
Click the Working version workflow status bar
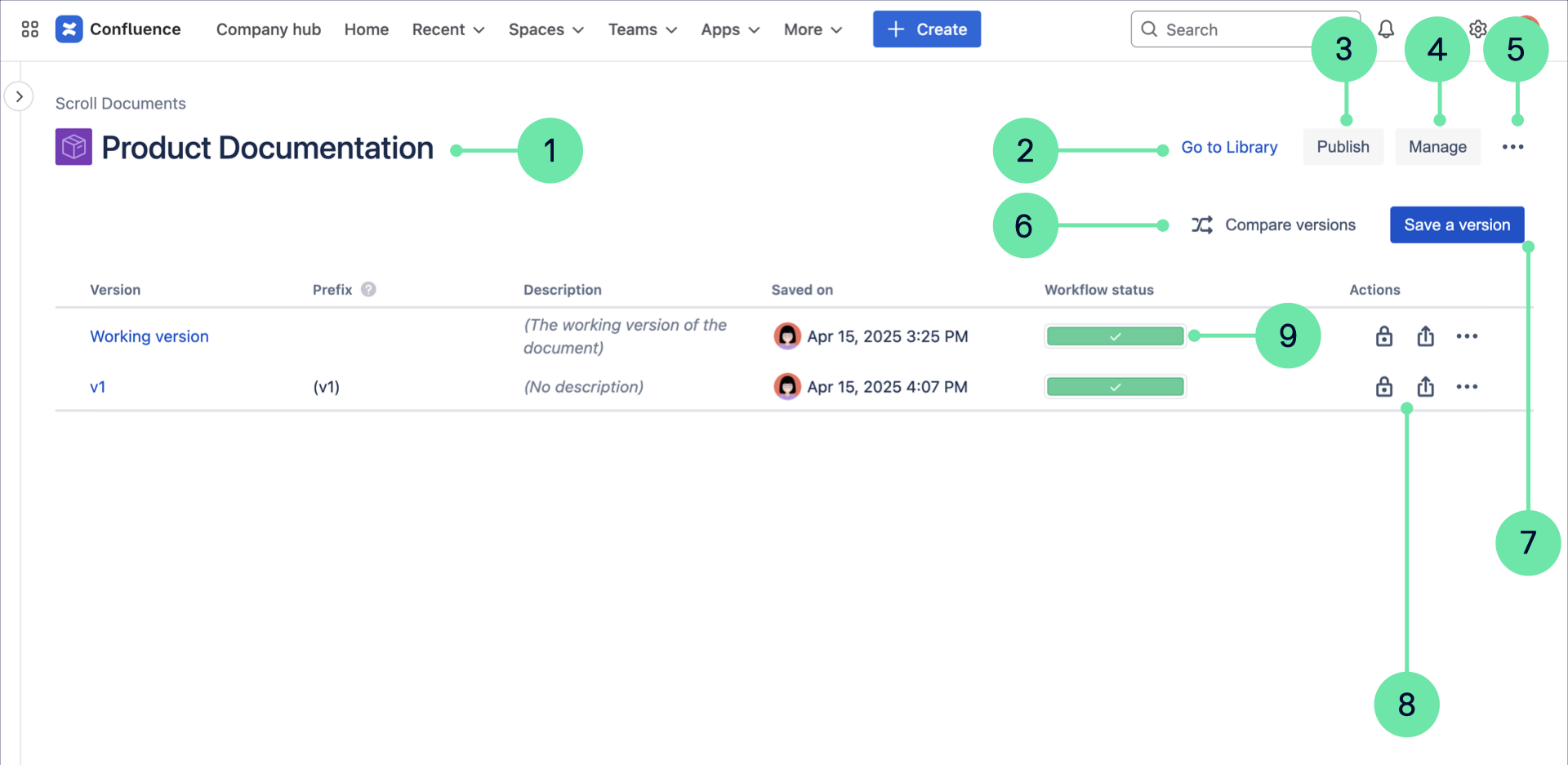point(1115,336)
